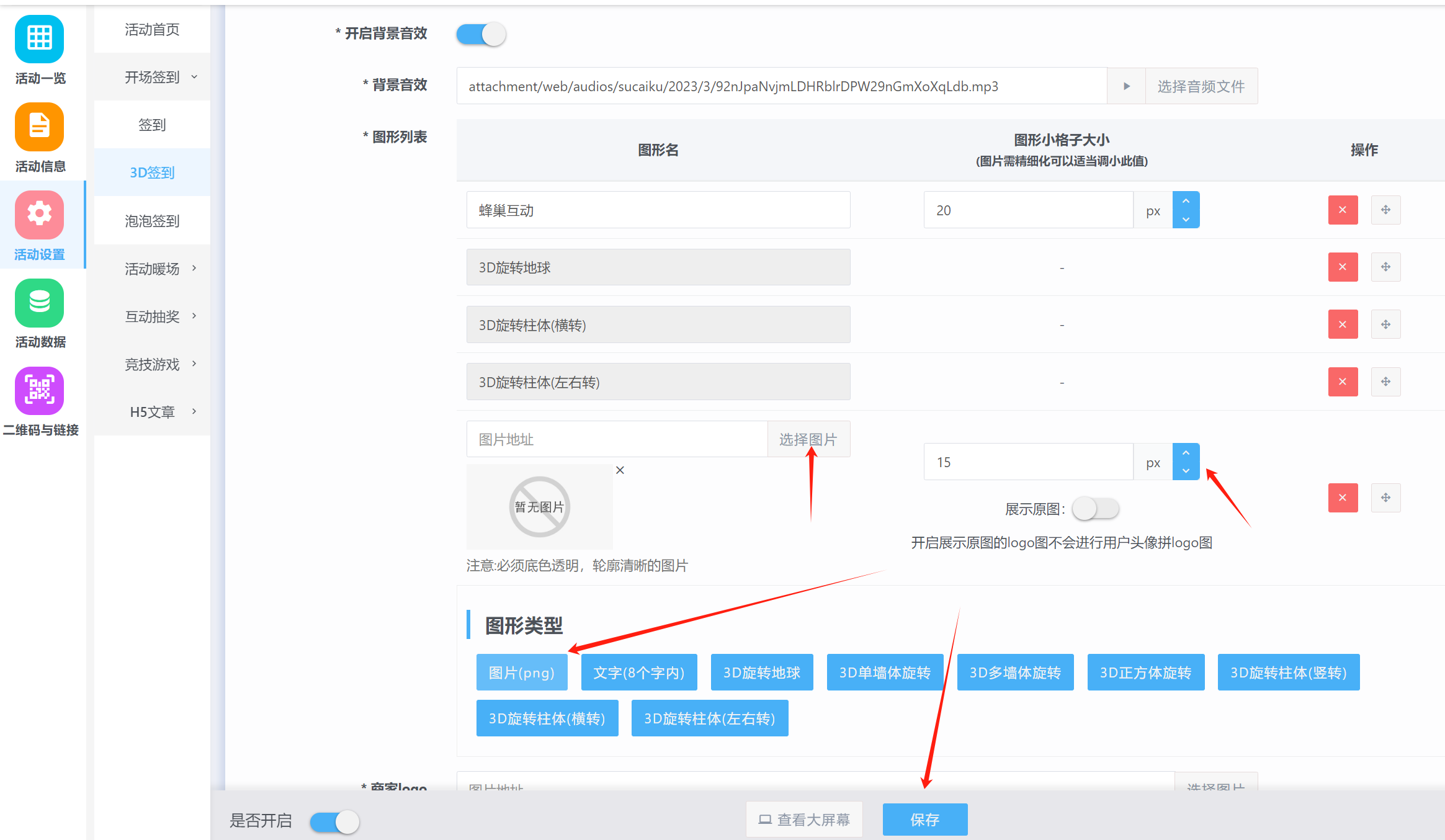This screenshot has width=1445, height=840.
Task: Open the 签到 menu item
Action: click(152, 125)
